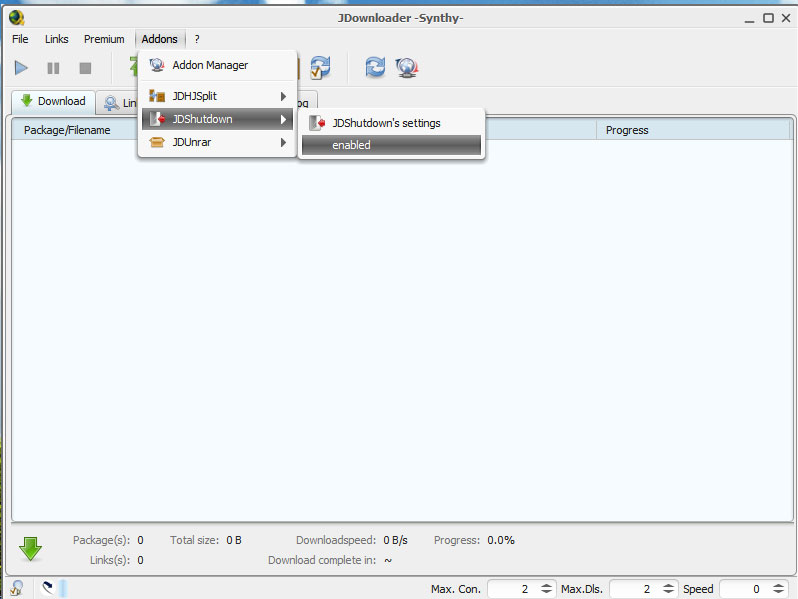Pause downloads using the toolbar pause icon

(x=53, y=68)
